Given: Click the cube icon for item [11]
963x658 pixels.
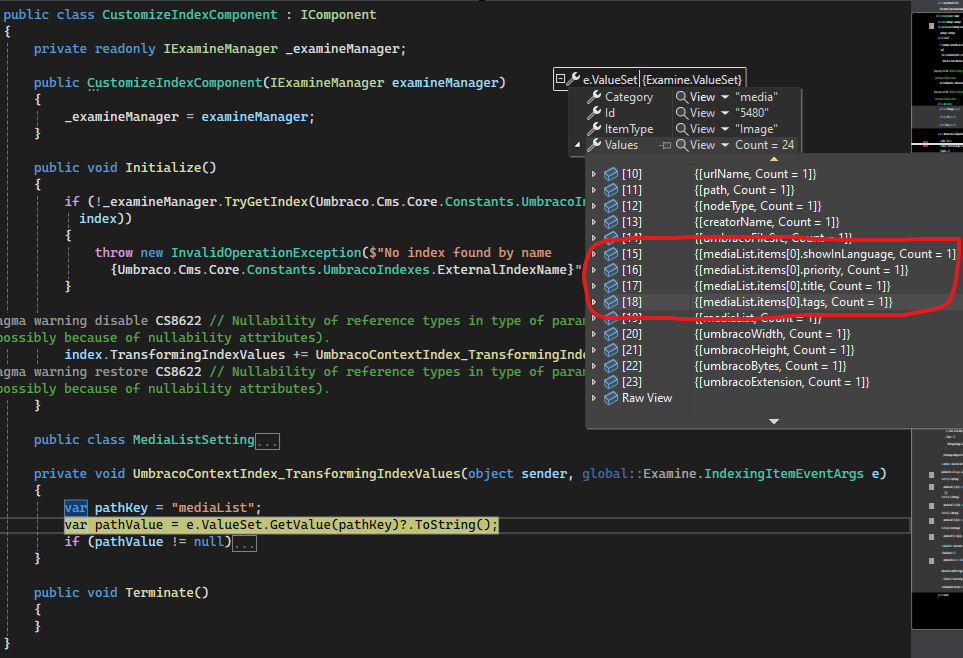Looking at the screenshot, I should pyautogui.click(x=610, y=190).
